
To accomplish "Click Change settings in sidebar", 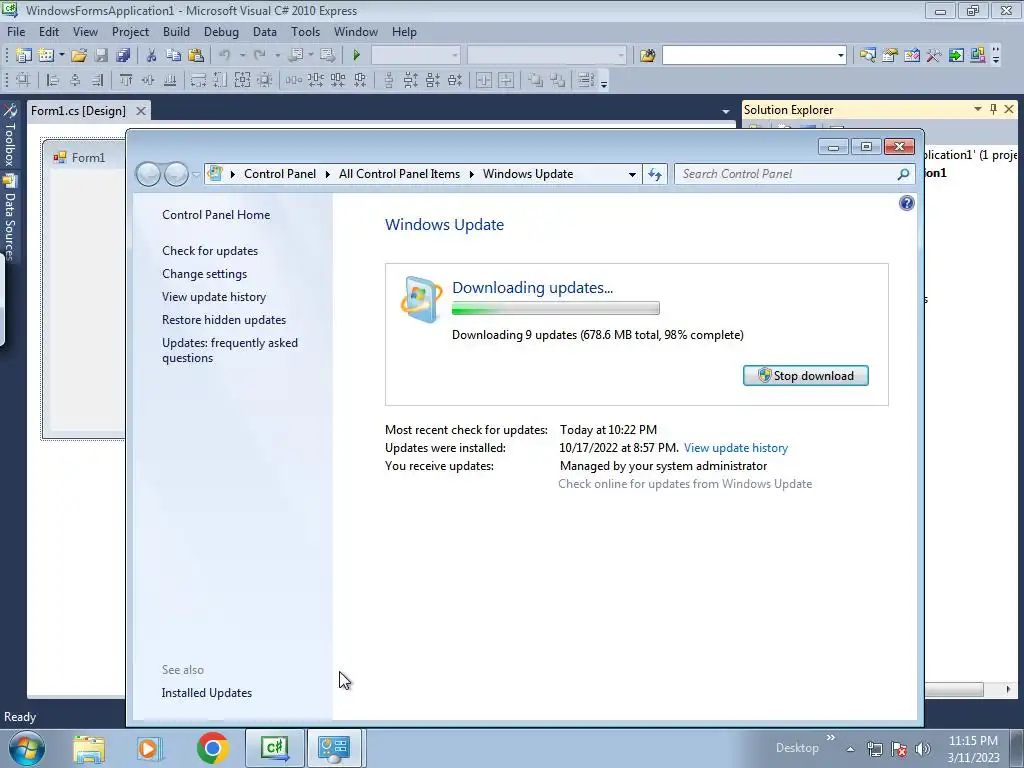I will click(x=204, y=274).
